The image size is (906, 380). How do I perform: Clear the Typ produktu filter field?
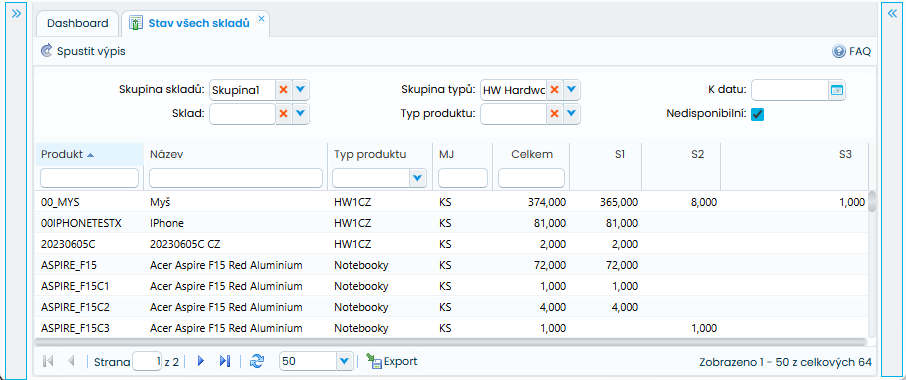(x=554, y=114)
